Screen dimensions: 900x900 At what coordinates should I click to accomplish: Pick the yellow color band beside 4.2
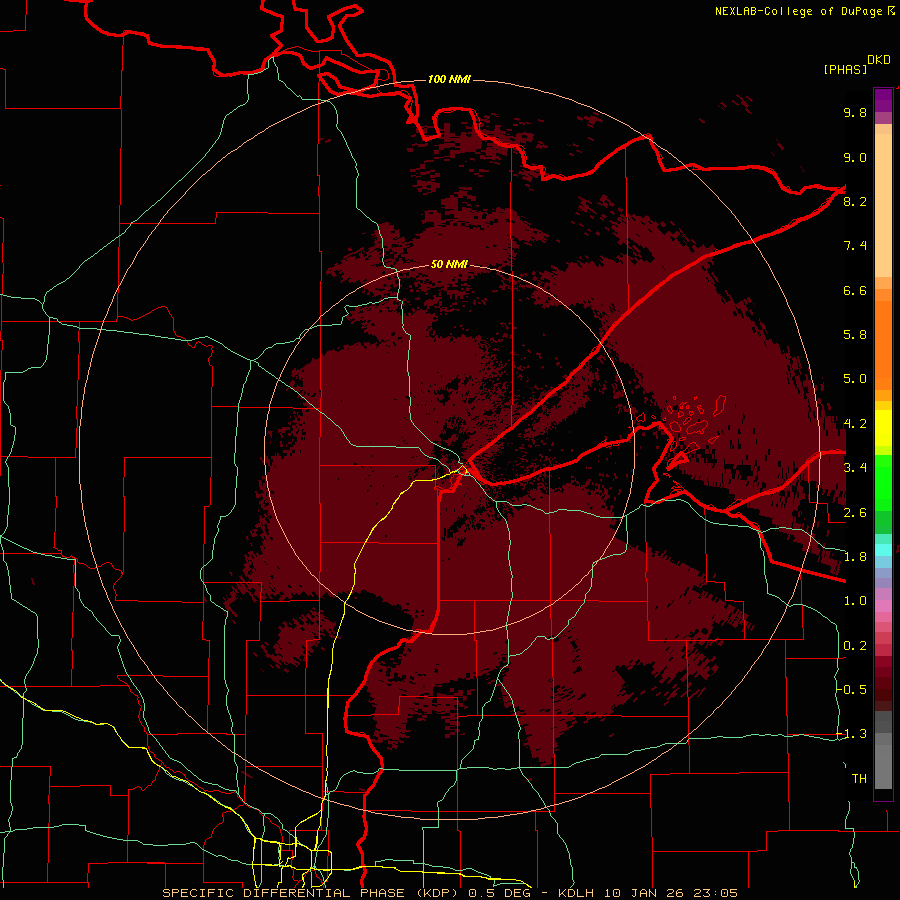[x=883, y=428]
